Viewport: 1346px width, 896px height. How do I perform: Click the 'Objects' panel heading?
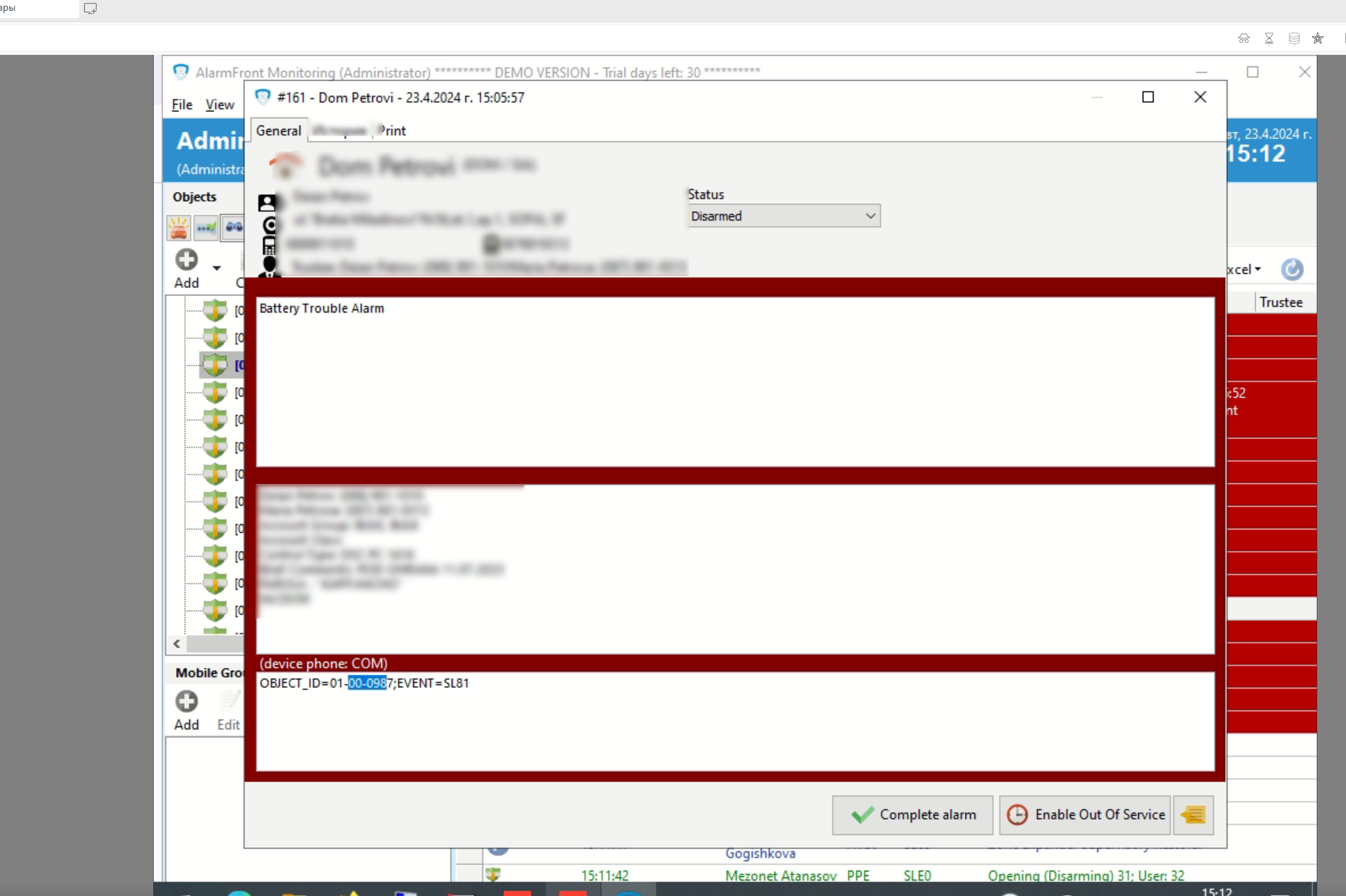194,196
